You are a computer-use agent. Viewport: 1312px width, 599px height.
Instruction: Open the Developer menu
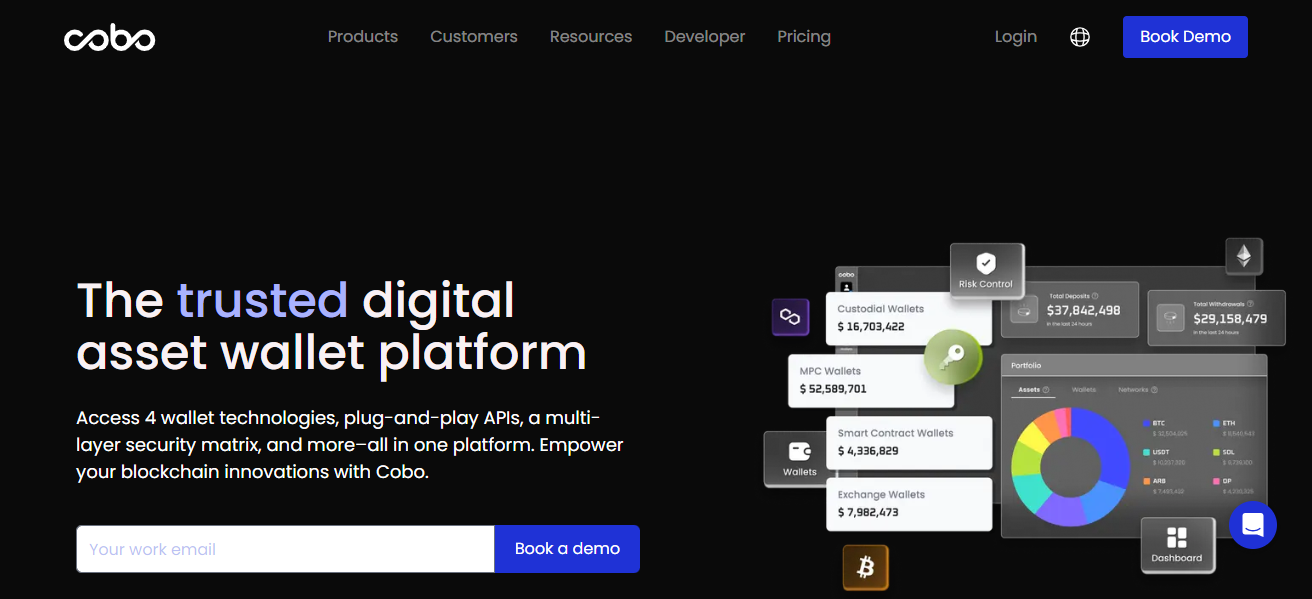click(x=705, y=37)
